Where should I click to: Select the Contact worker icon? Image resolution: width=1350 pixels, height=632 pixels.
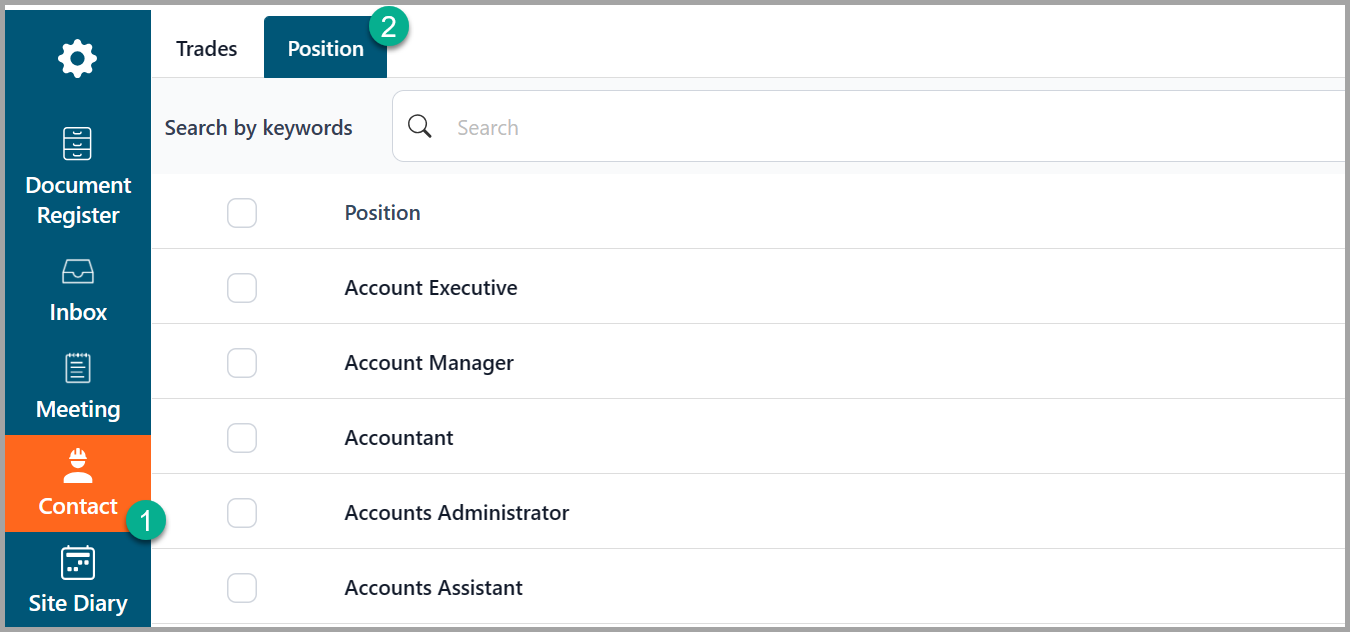point(78,465)
